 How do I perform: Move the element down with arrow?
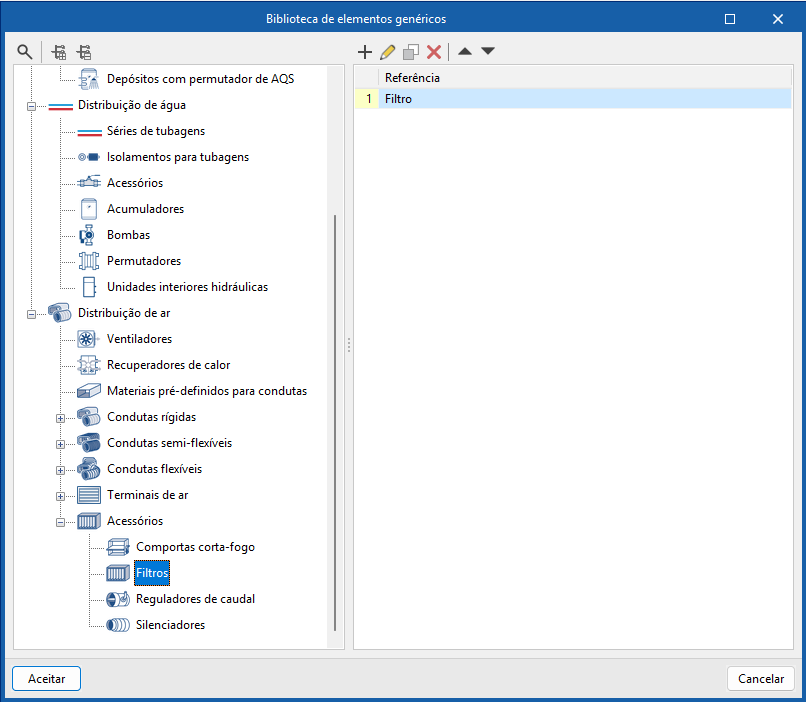(488, 51)
